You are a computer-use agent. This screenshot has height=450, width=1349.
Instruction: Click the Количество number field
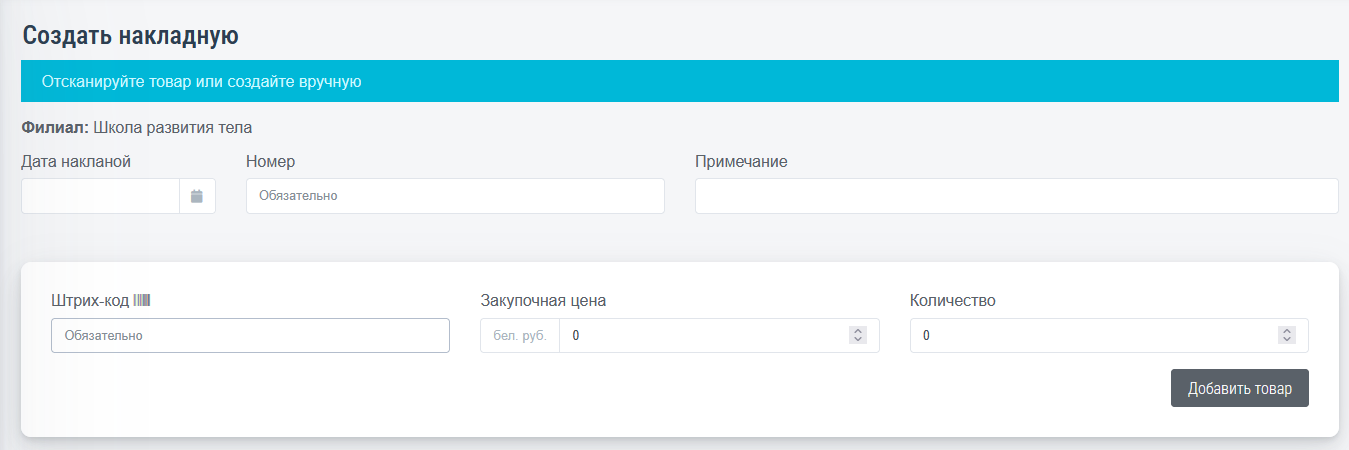click(1090, 336)
